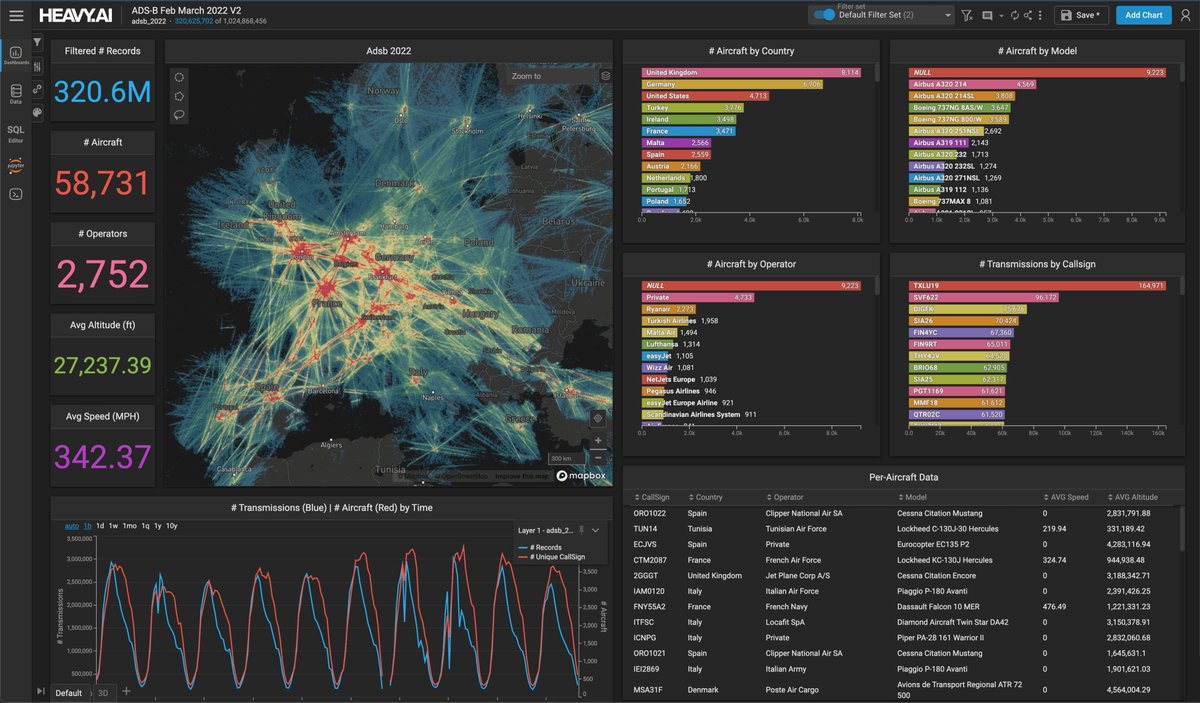The image size is (1200, 703).
Task: Sort table by Country column
Action: (704, 497)
